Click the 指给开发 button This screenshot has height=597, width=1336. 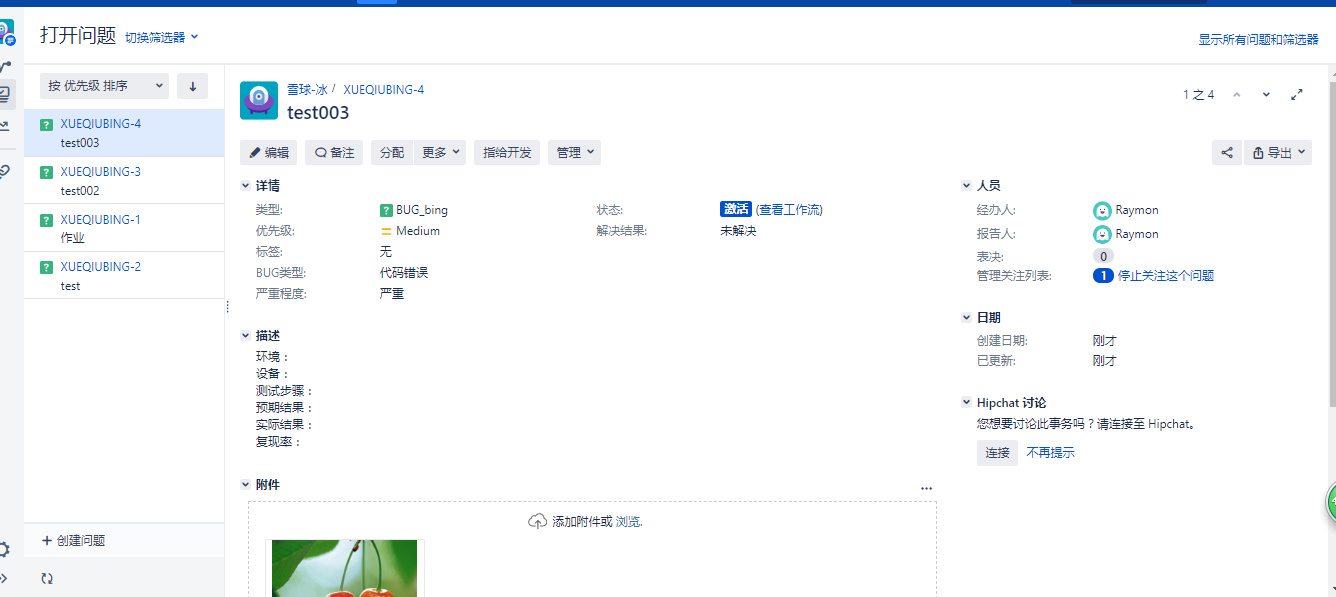pos(507,153)
